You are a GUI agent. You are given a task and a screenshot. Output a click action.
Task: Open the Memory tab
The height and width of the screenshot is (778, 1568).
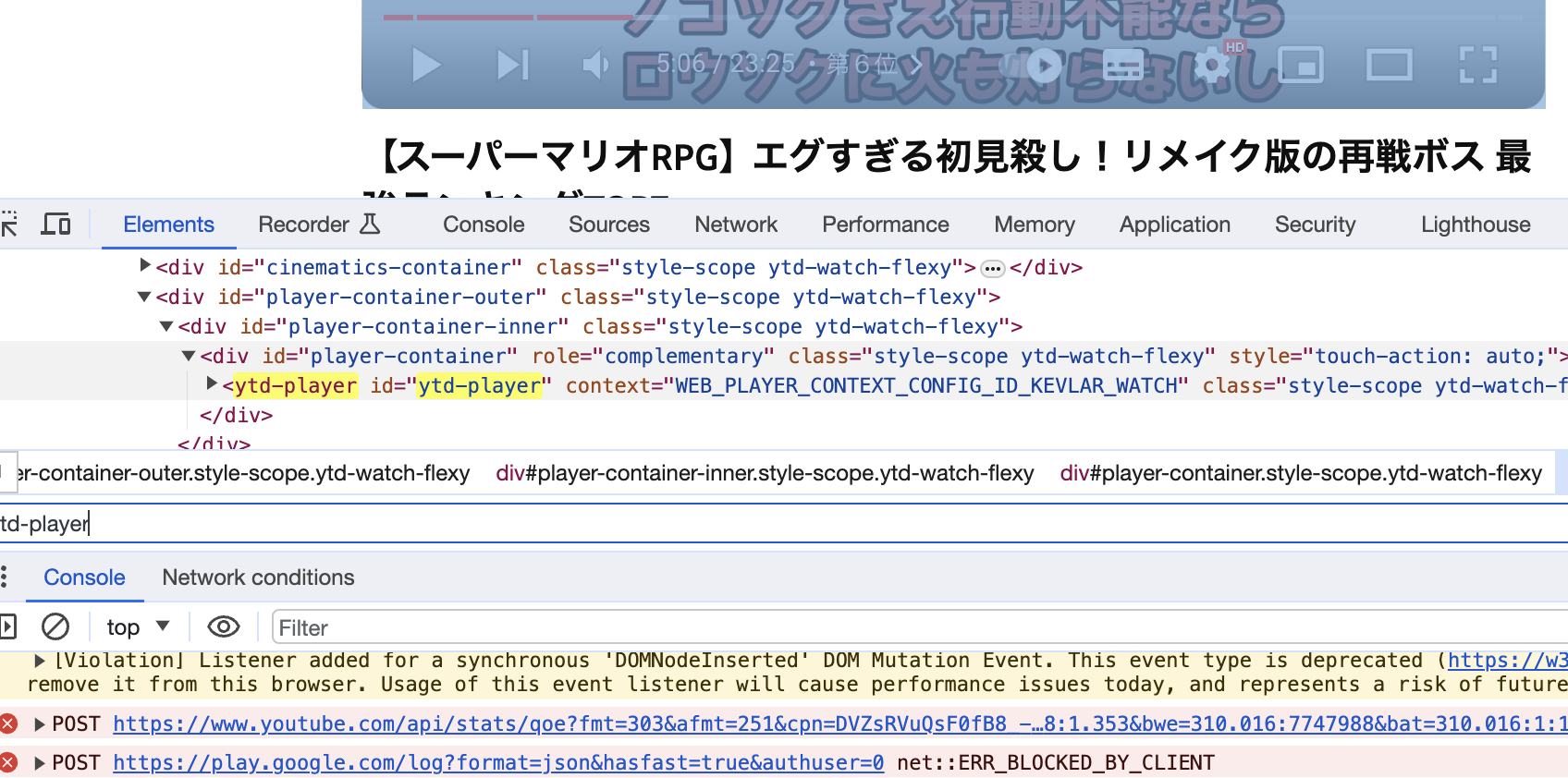pos(1035,225)
